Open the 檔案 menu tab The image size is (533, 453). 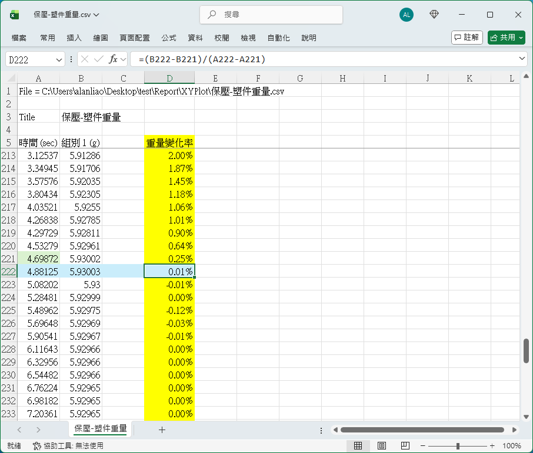19,38
